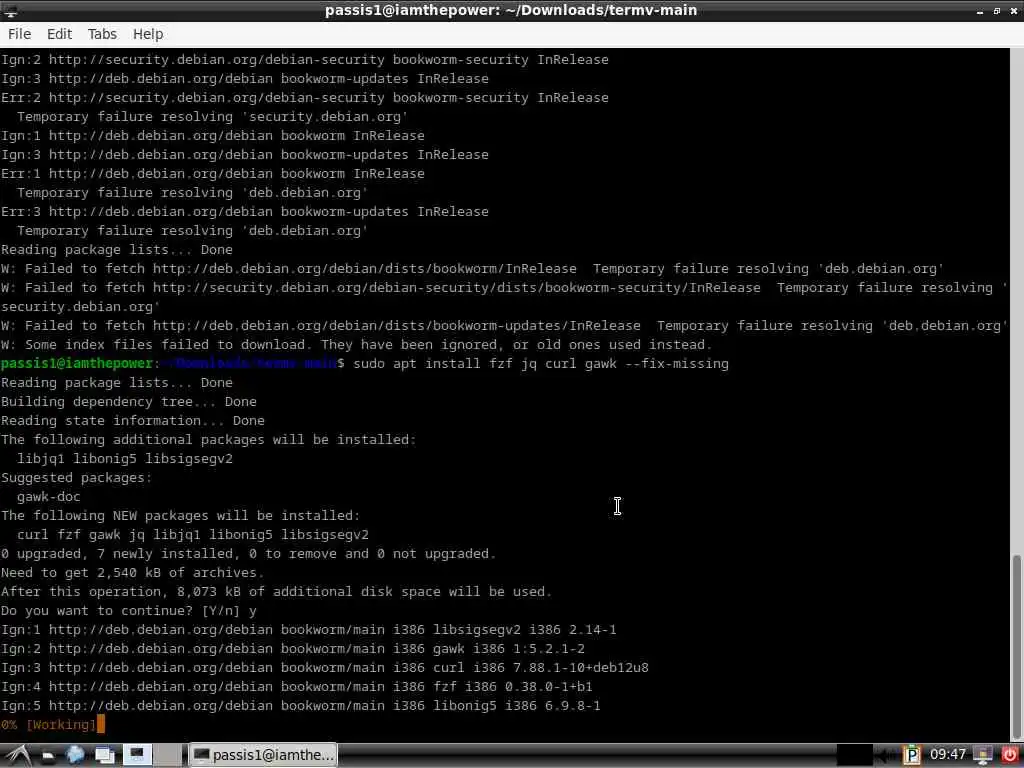Open the Kali-style start menu icon
Image resolution: width=1024 pixels, height=768 pixels.
[18, 756]
